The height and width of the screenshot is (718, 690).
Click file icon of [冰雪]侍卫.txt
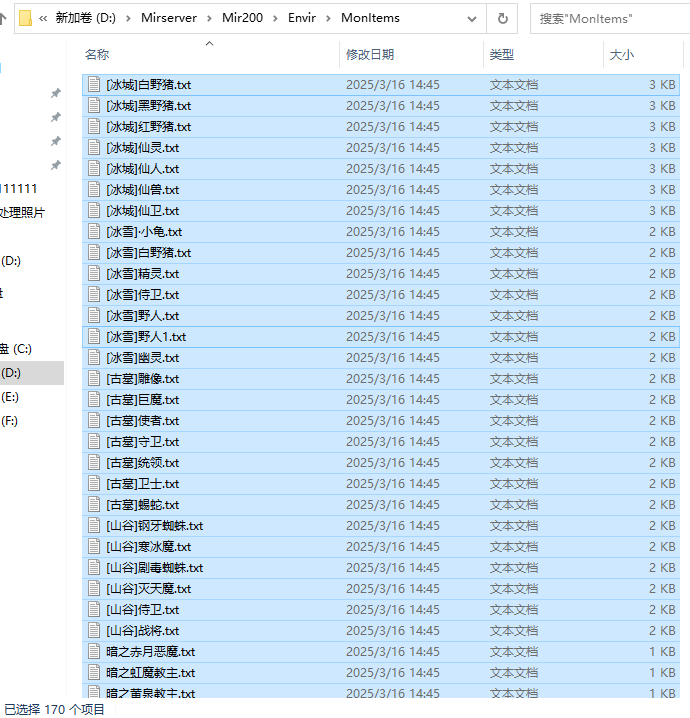pos(94,295)
